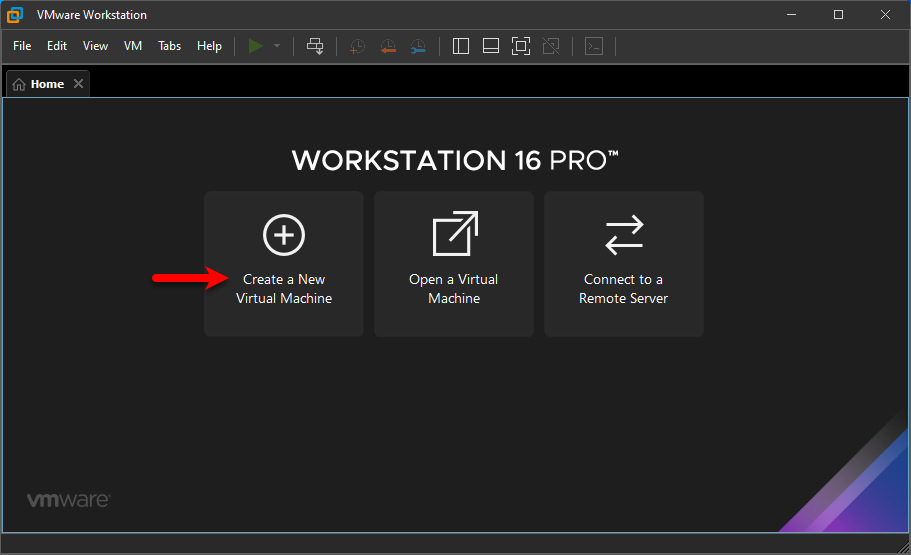This screenshot has height=555, width=911.
Task: Open the View menu
Action: click(x=95, y=46)
